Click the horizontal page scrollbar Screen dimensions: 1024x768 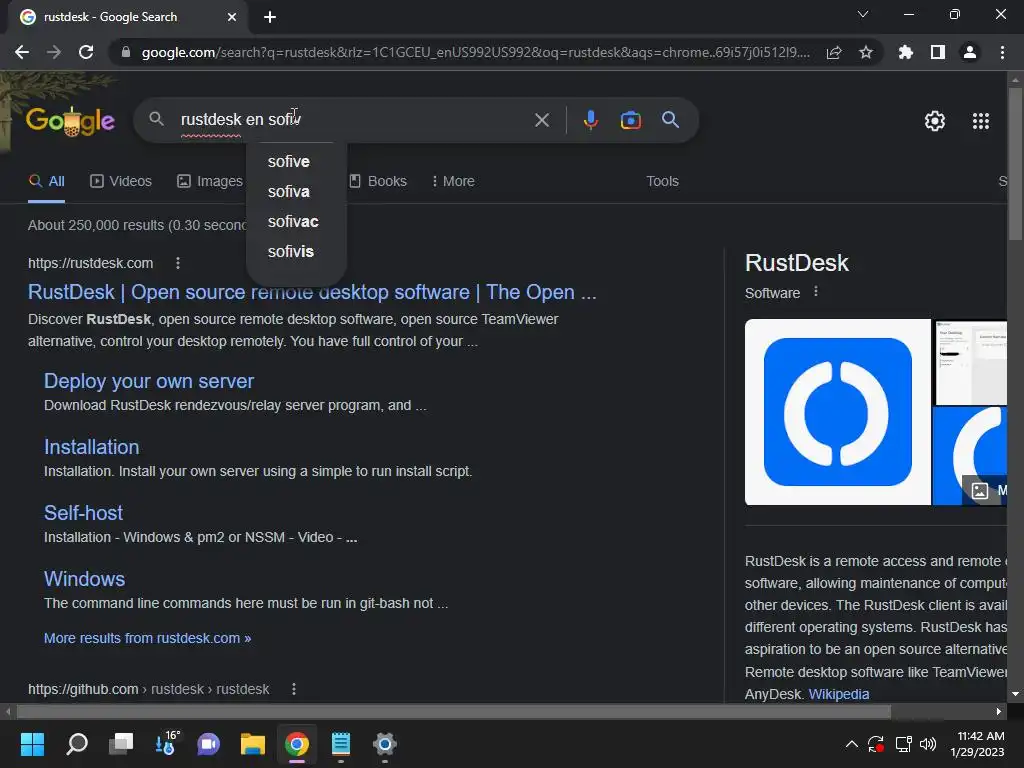coord(454,711)
